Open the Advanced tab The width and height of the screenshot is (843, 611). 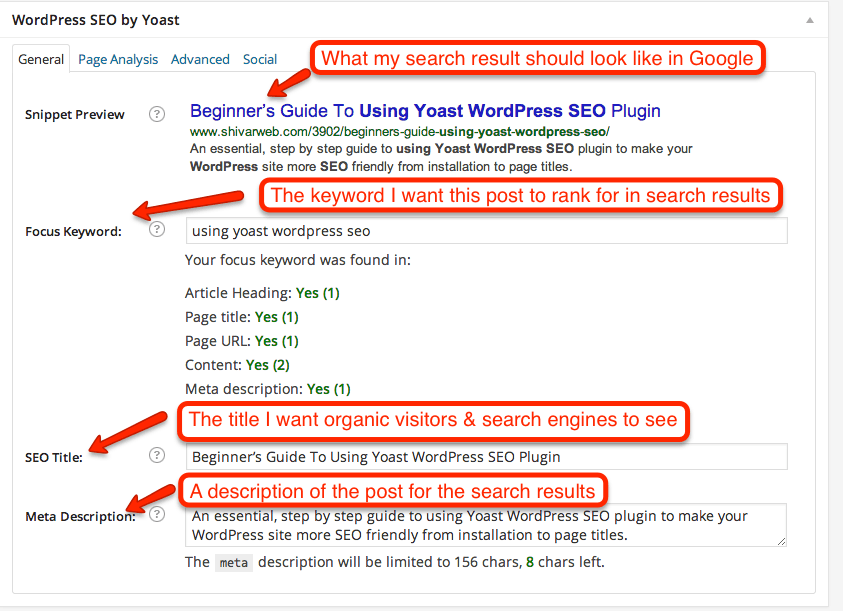[x=200, y=59]
